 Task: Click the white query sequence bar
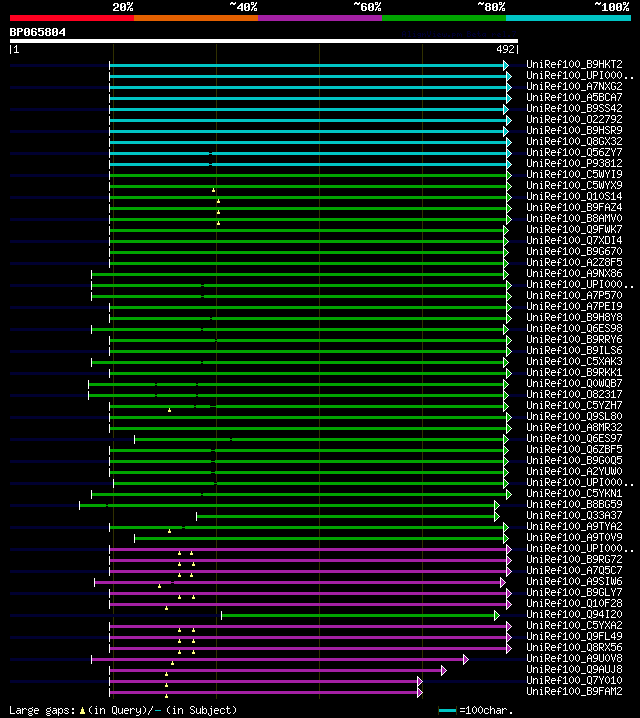(264, 41)
